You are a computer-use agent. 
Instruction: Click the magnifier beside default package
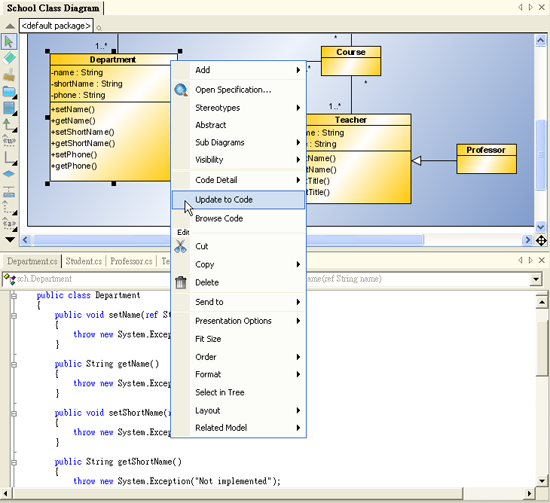click(x=99, y=28)
